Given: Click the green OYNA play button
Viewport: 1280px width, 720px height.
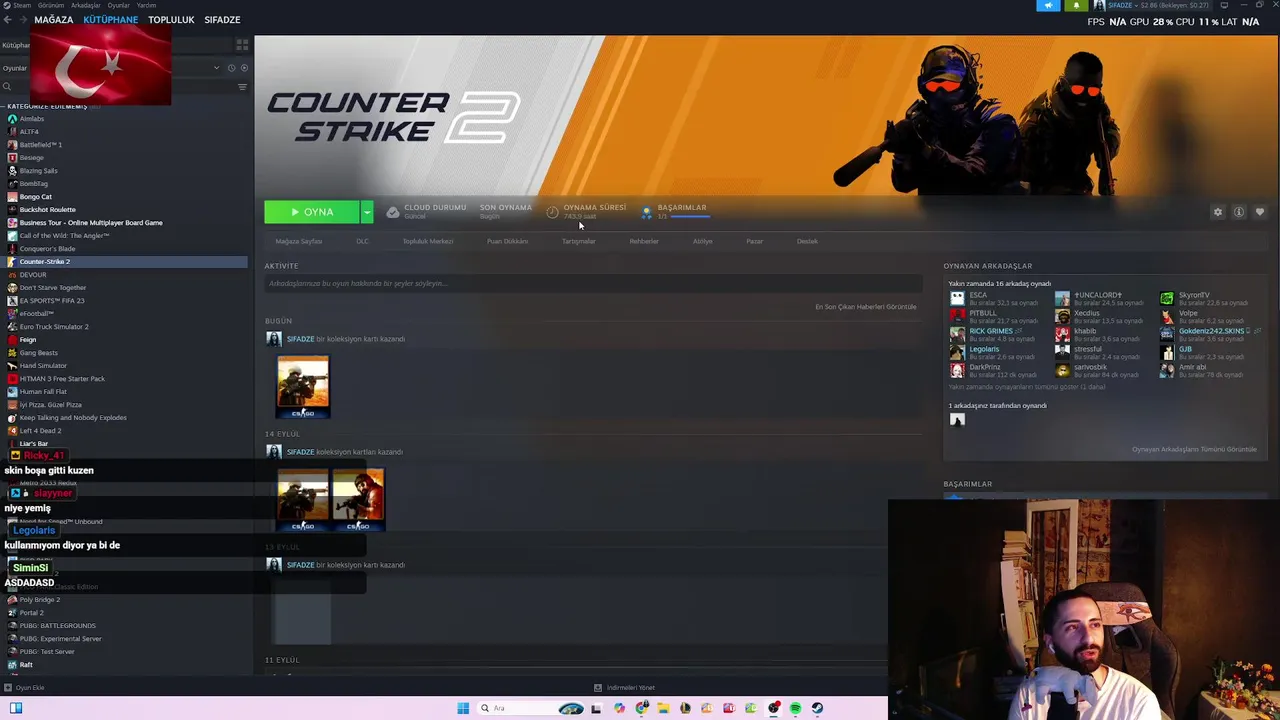Looking at the screenshot, I should pyautogui.click(x=312, y=212).
